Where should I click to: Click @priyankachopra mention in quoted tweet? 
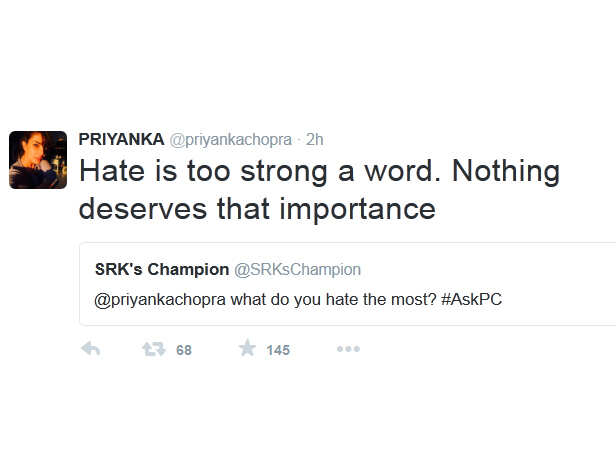pos(160,300)
